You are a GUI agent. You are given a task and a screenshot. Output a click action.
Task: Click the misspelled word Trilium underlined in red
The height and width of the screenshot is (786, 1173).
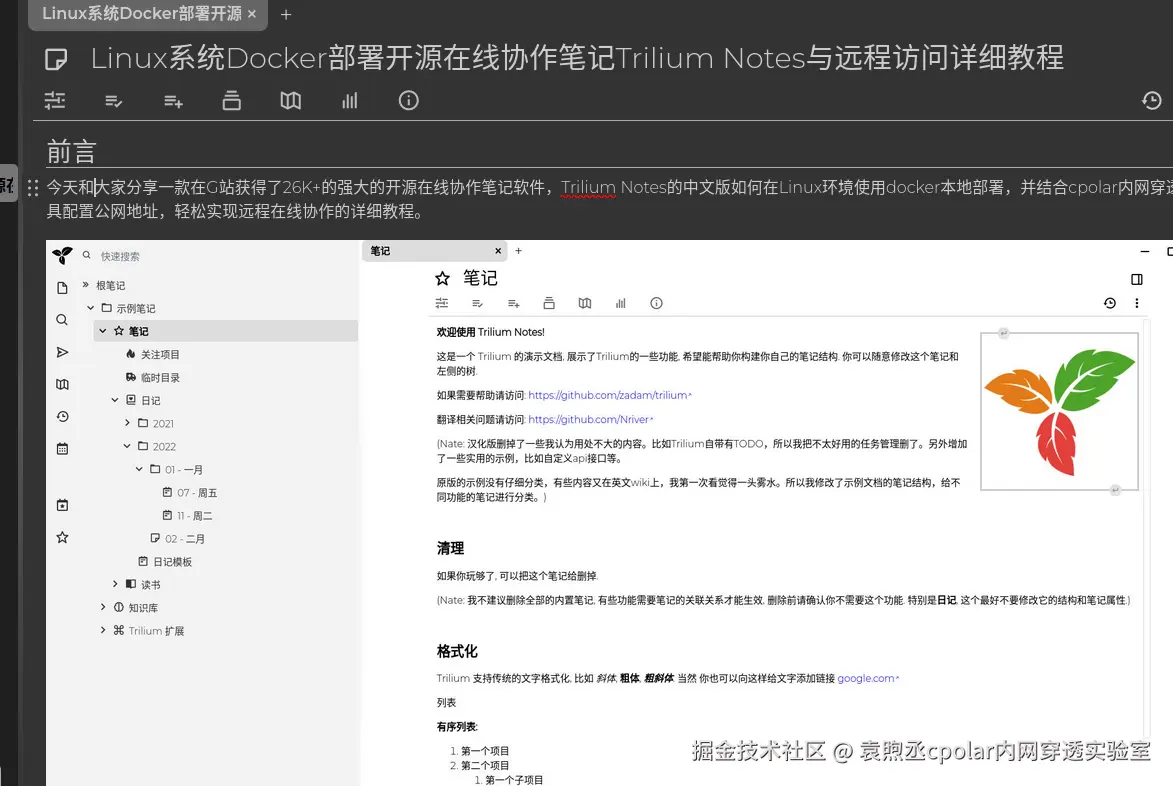588,187
